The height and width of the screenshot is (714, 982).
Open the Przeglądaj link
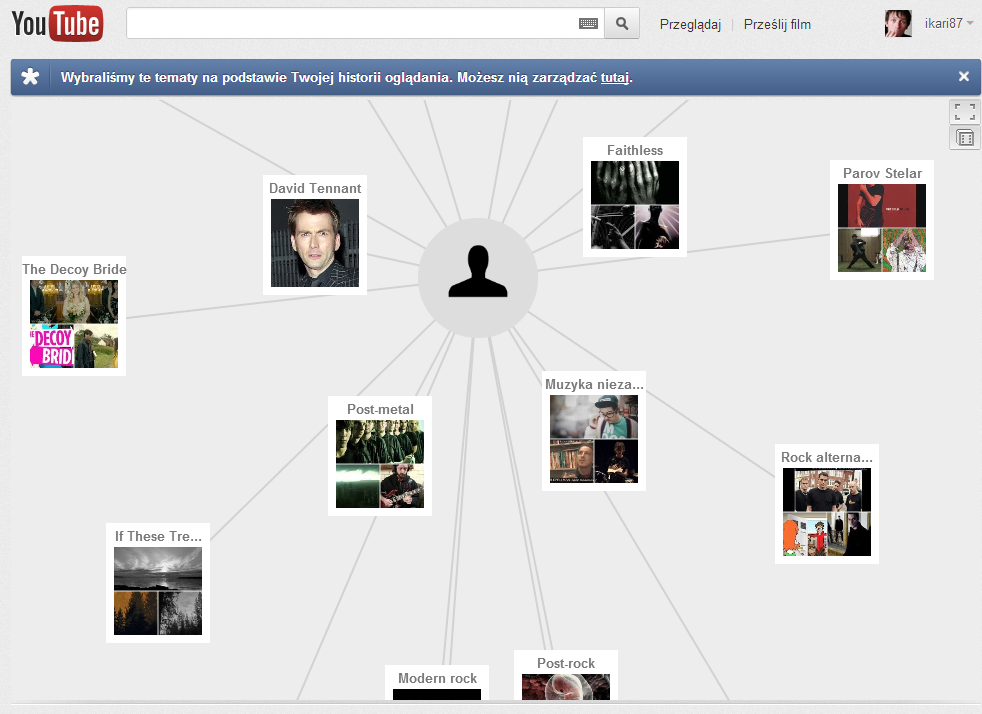tap(690, 24)
